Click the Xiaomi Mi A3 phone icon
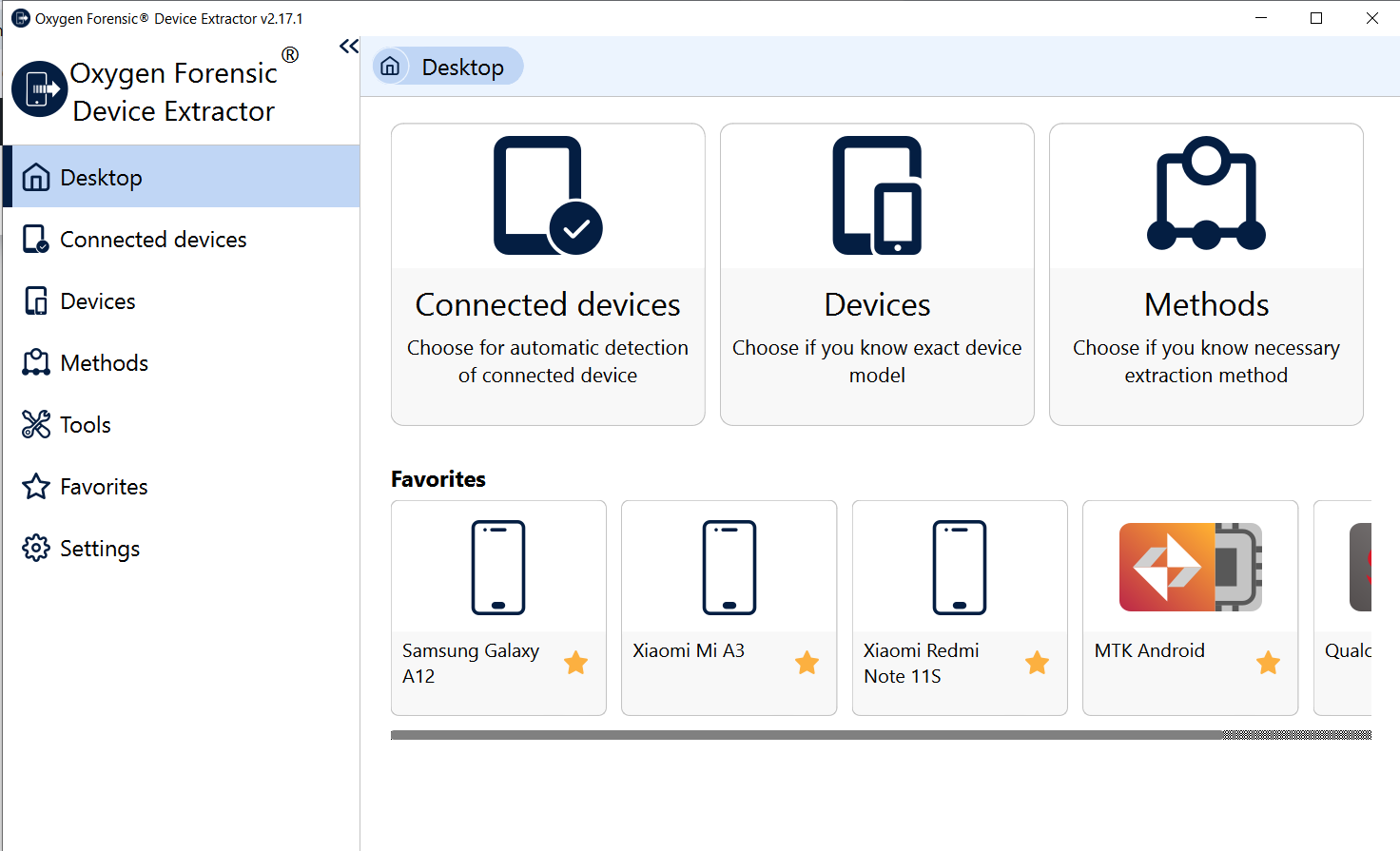The height and width of the screenshot is (851, 1400). (729, 568)
